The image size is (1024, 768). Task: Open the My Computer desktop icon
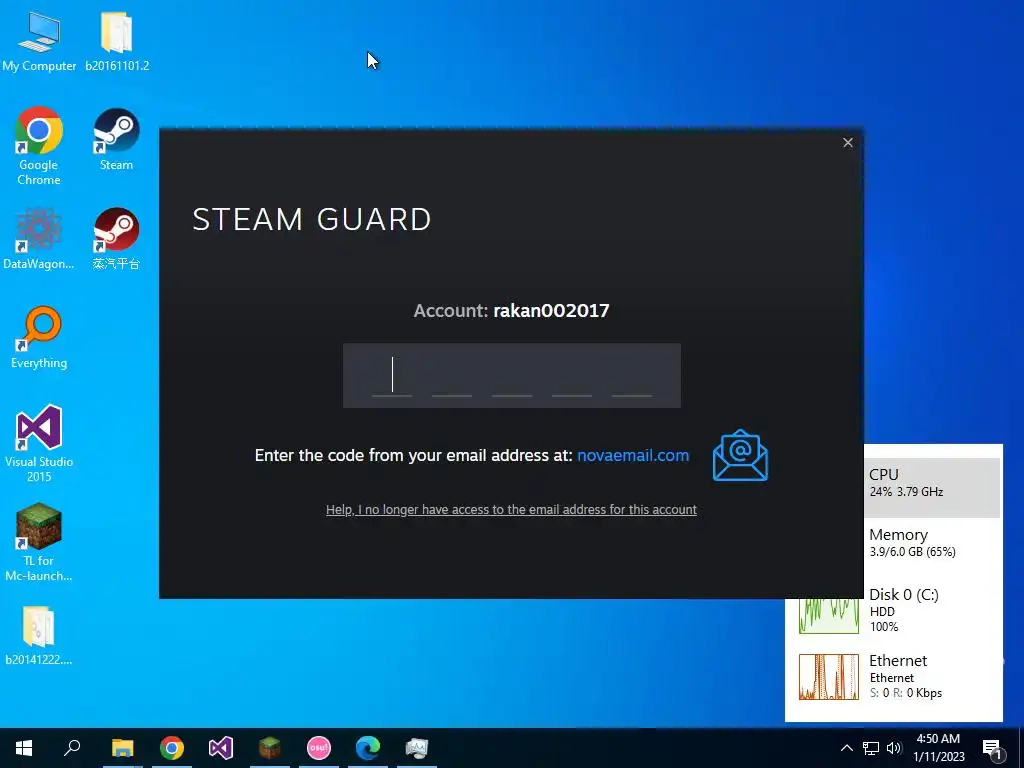(39, 40)
